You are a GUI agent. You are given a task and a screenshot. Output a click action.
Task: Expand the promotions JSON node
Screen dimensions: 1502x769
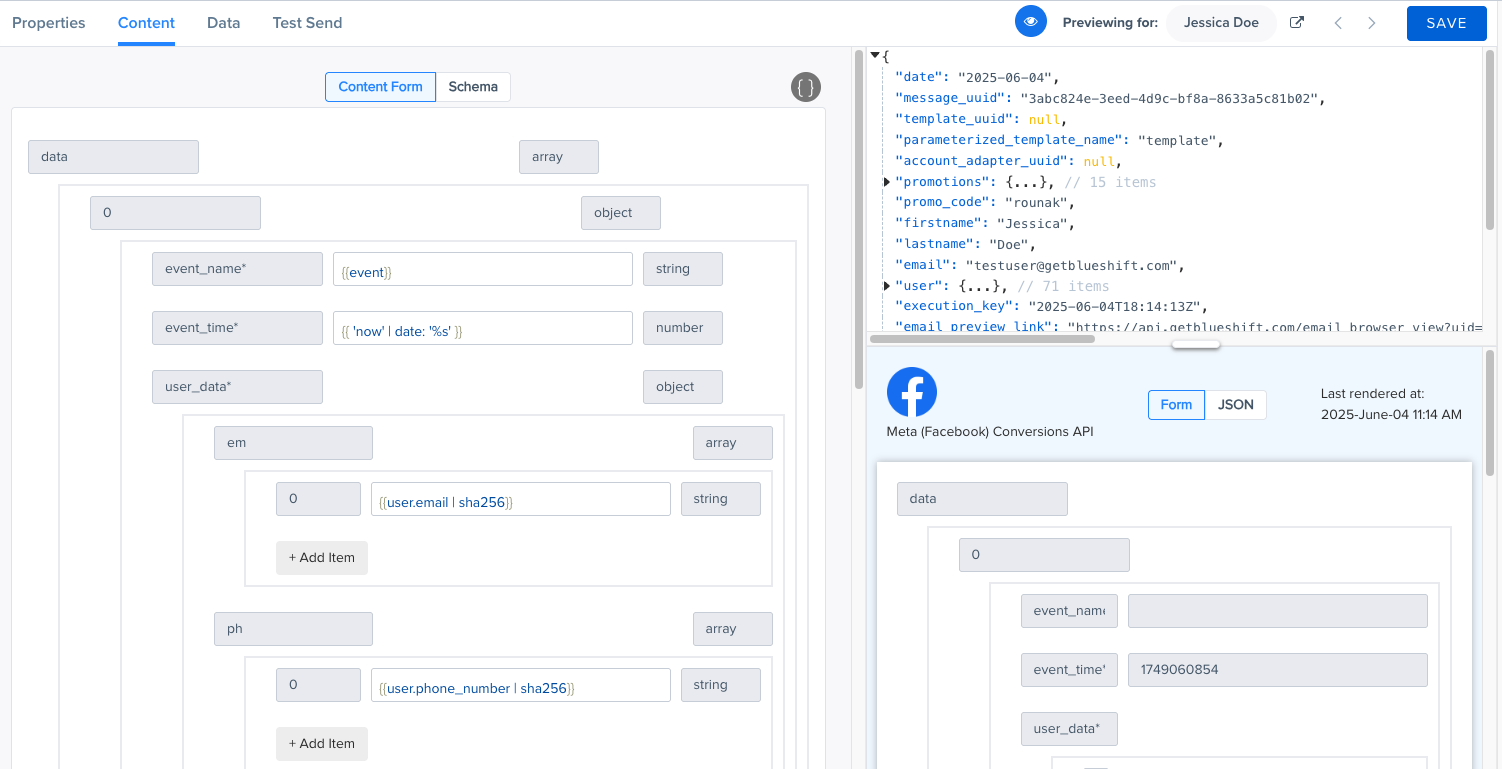(887, 182)
